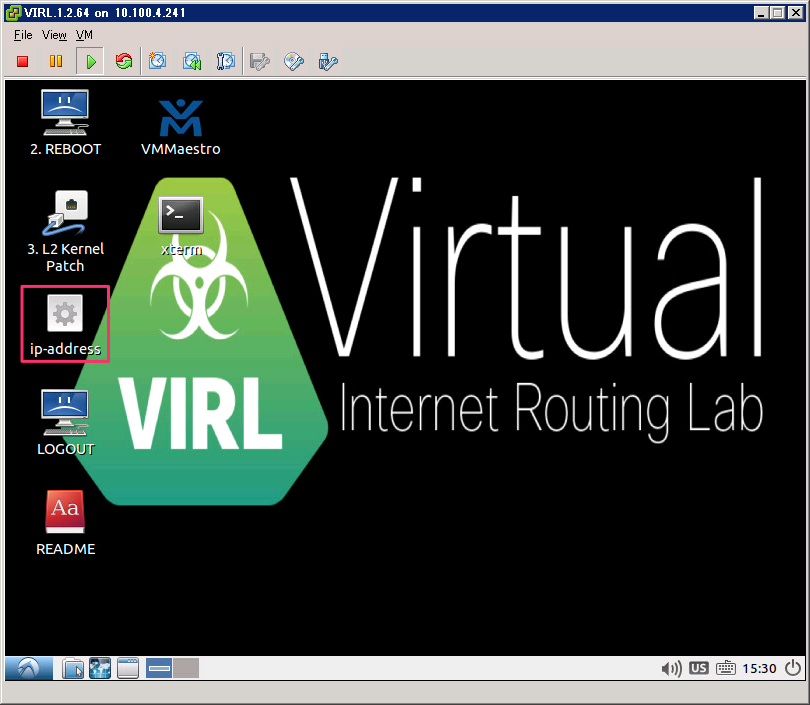Image resolution: width=810 pixels, height=705 pixels.
Task: Open the VM menu
Action: (84, 35)
